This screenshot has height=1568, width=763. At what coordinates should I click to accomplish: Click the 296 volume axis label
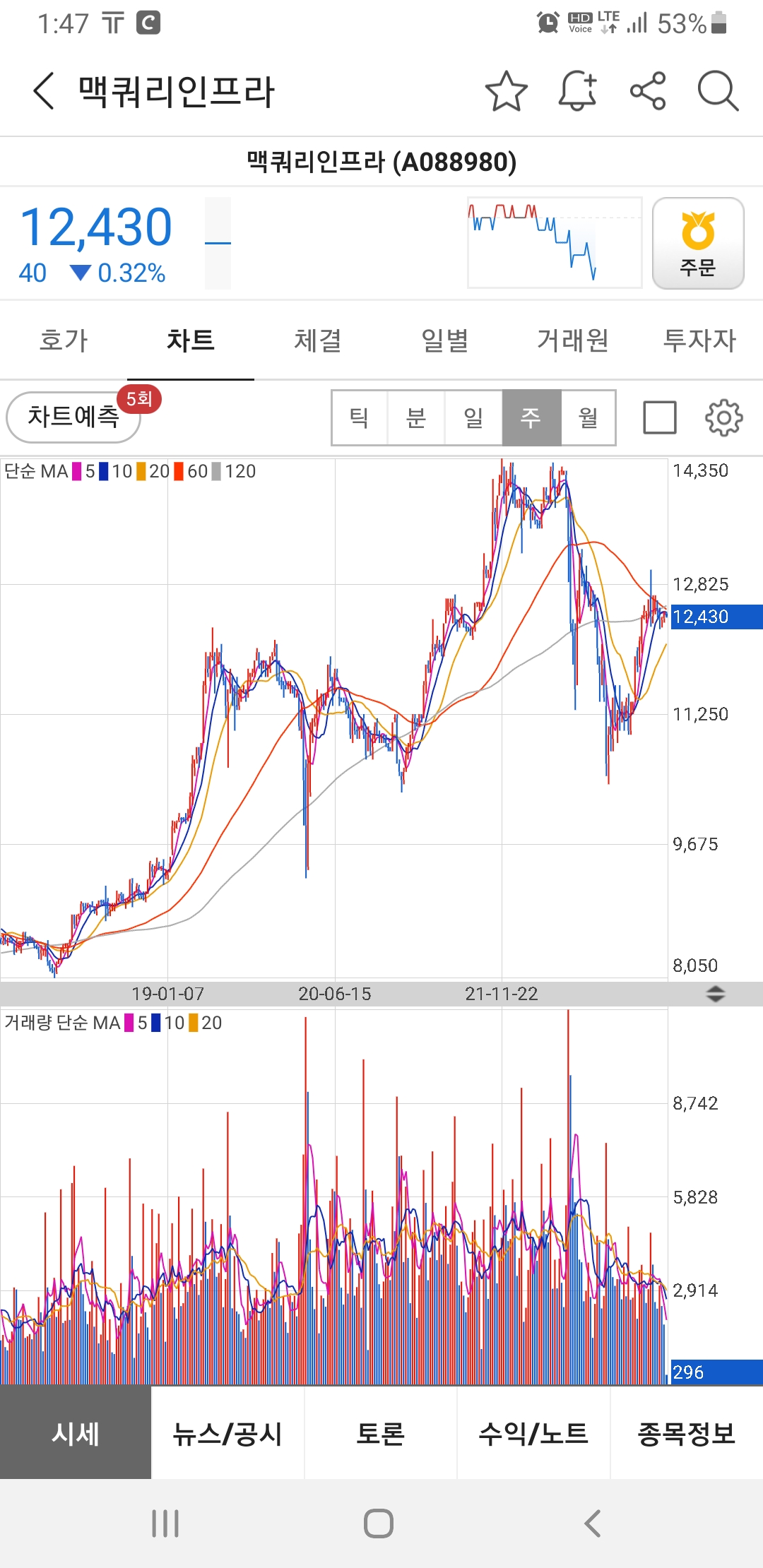point(716,1372)
